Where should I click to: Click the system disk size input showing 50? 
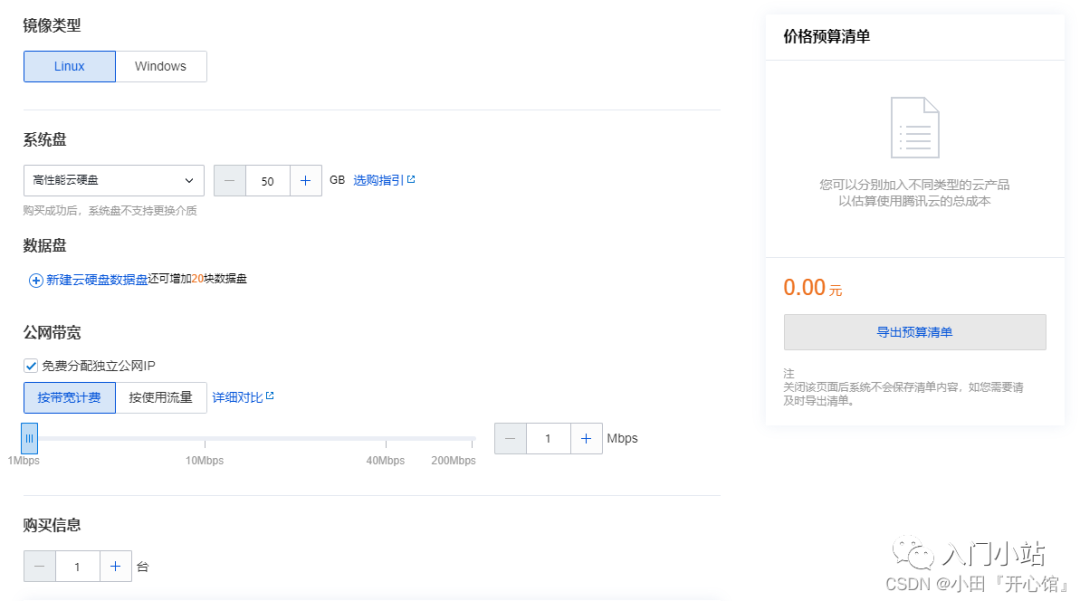coord(268,180)
